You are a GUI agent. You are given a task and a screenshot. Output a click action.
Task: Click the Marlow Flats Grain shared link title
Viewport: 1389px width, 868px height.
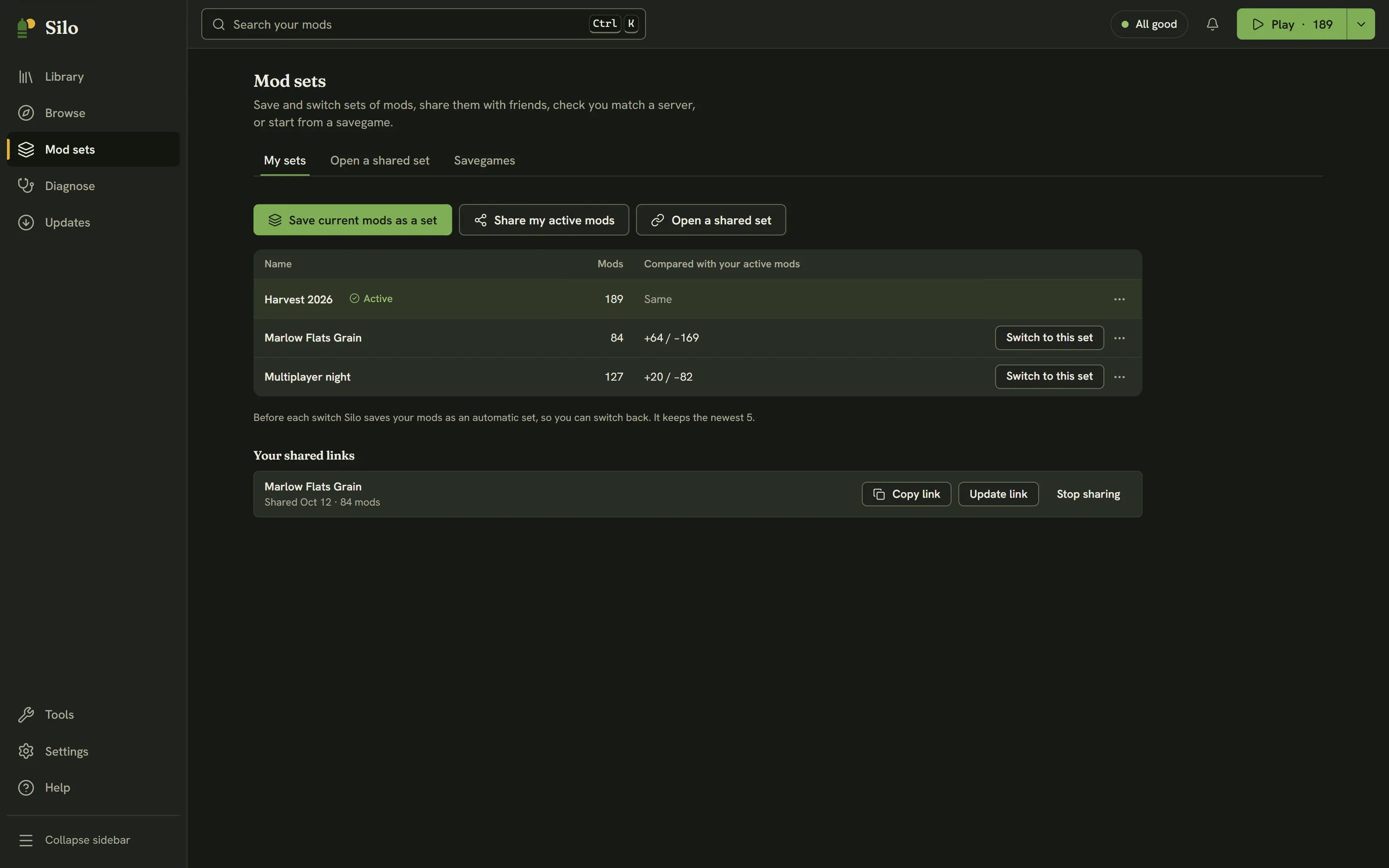[313, 487]
